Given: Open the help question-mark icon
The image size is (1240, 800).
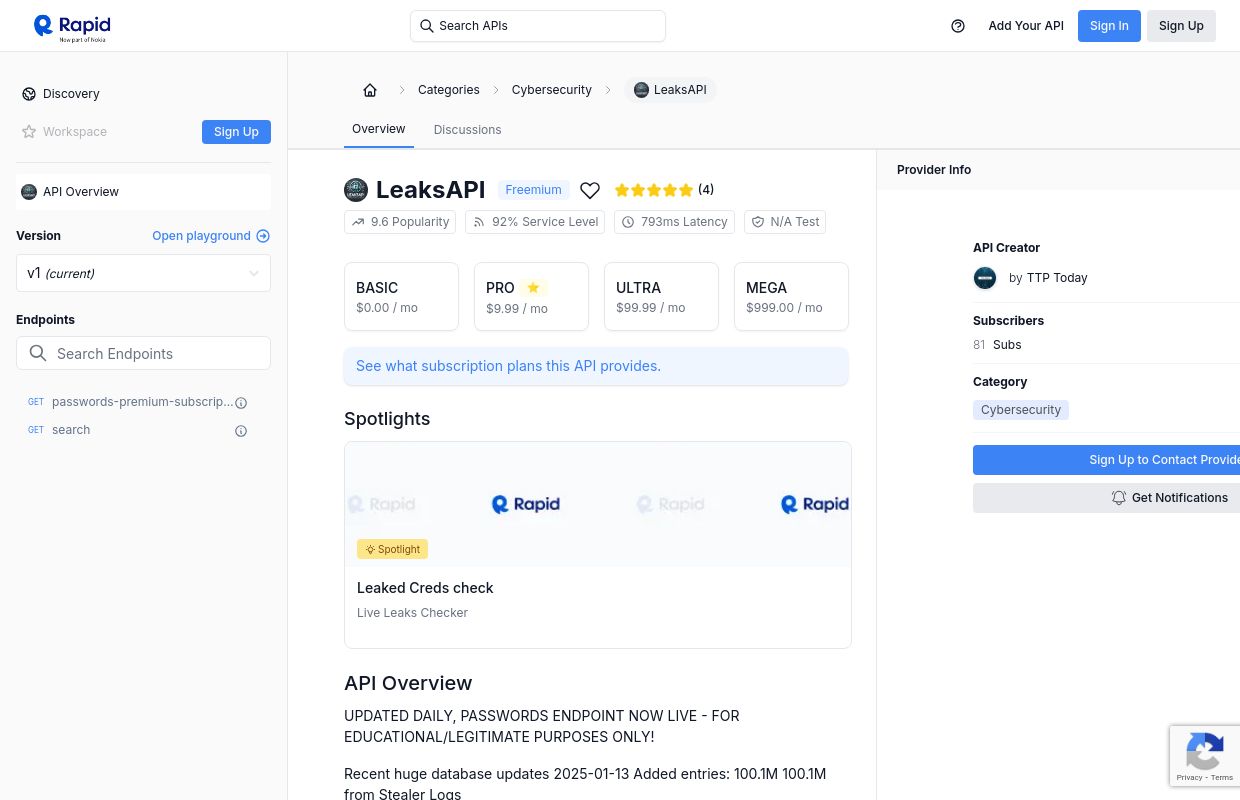Looking at the screenshot, I should point(958,26).
